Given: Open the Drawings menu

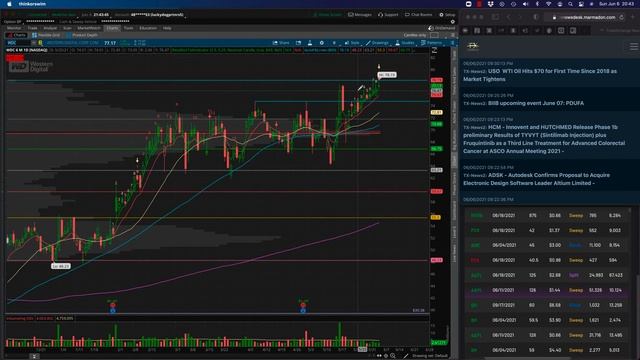Looking at the screenshot, I should click(378, 42).
